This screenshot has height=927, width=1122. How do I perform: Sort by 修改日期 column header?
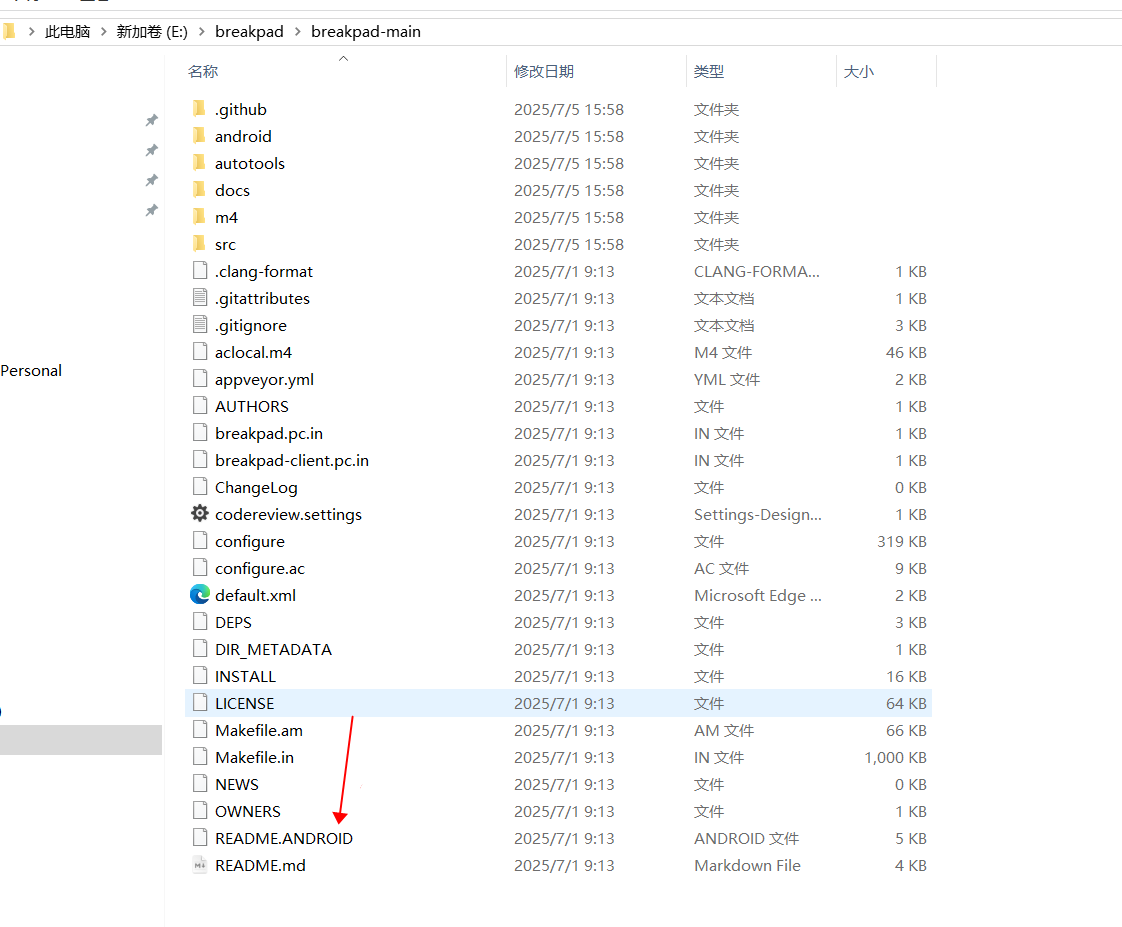(544, 71)
